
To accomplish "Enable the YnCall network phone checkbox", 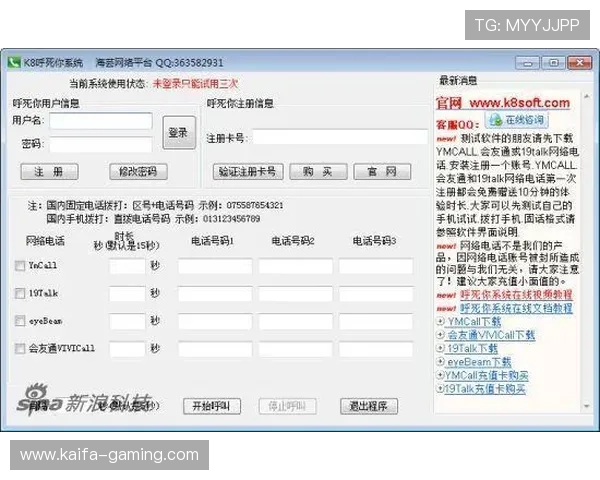I will [x=20, y=265].
